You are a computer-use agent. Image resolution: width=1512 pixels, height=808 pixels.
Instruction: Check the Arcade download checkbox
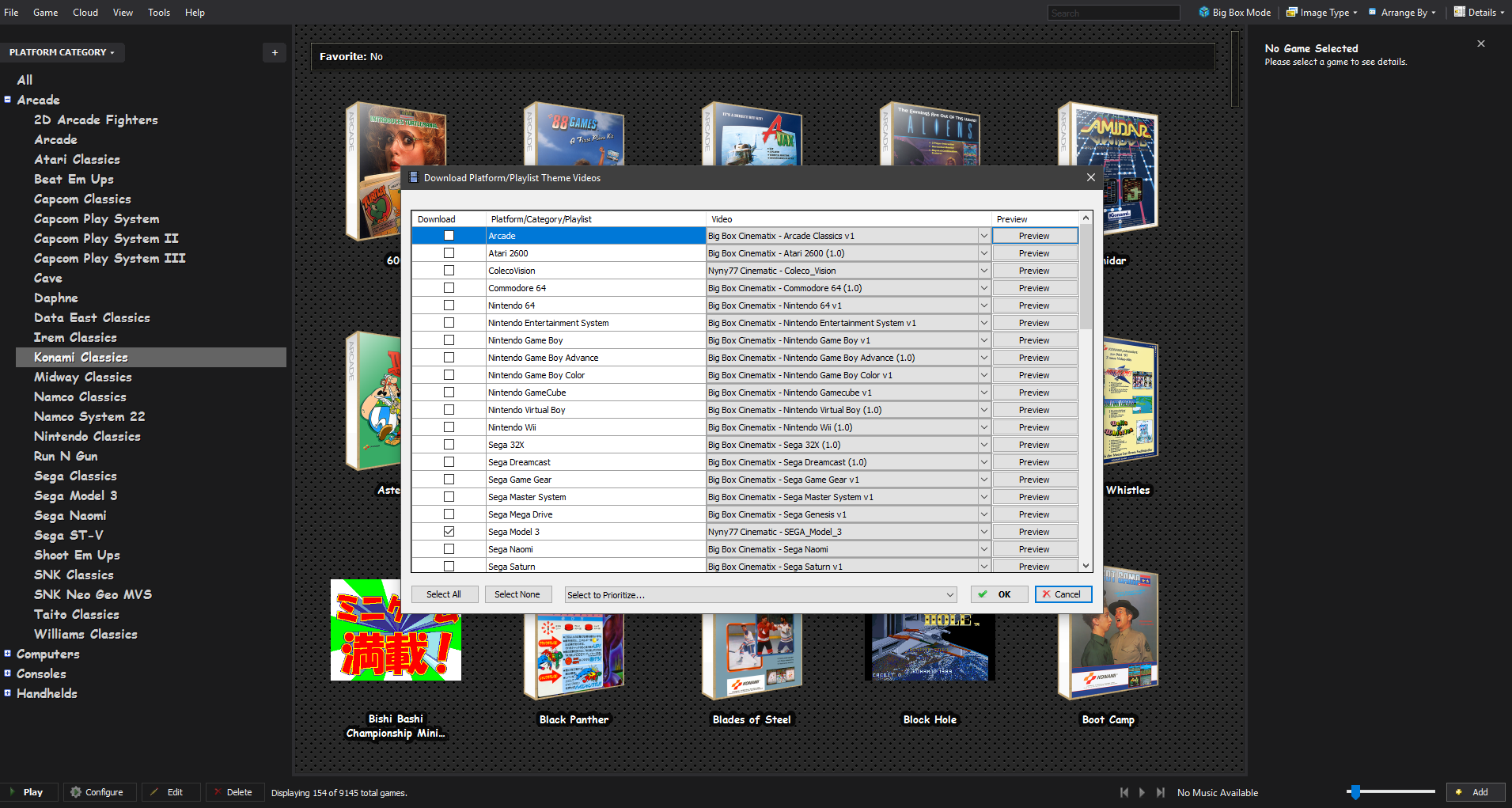click(x=449, y=236)
